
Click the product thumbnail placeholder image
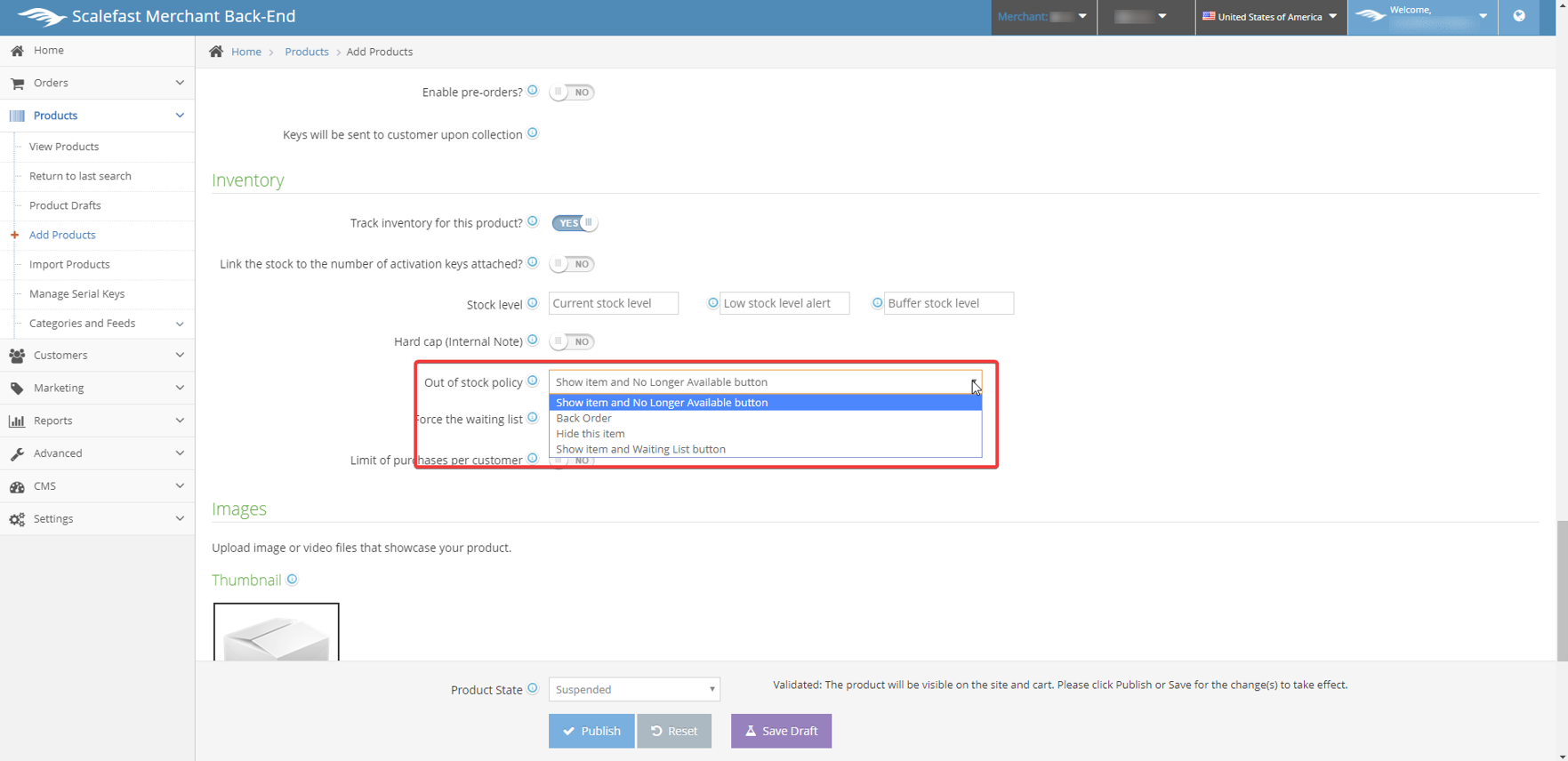tap(276, 632)
